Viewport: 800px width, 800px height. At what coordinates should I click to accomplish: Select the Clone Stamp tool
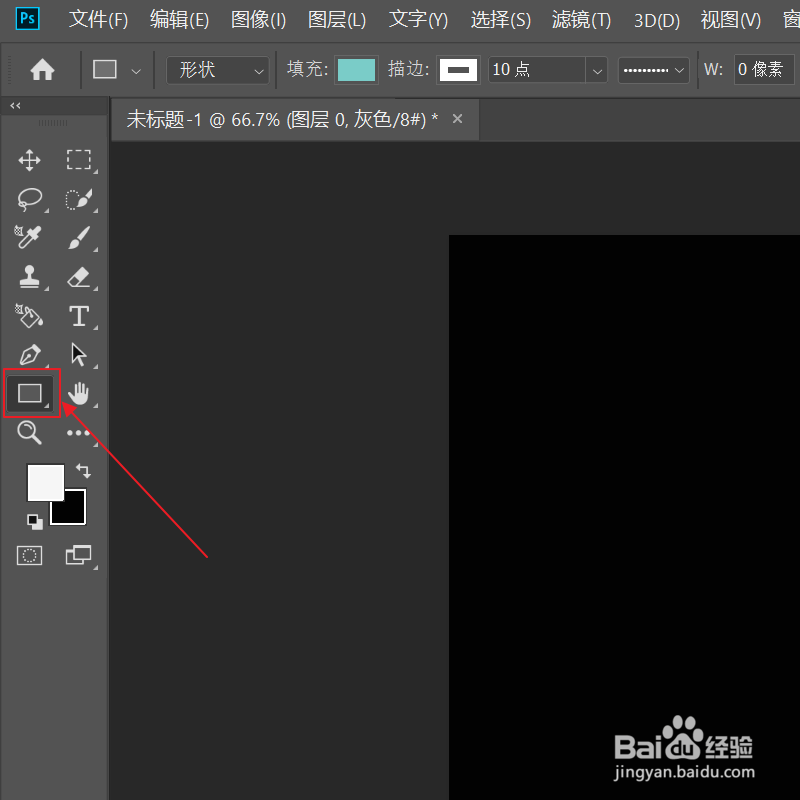30,277
